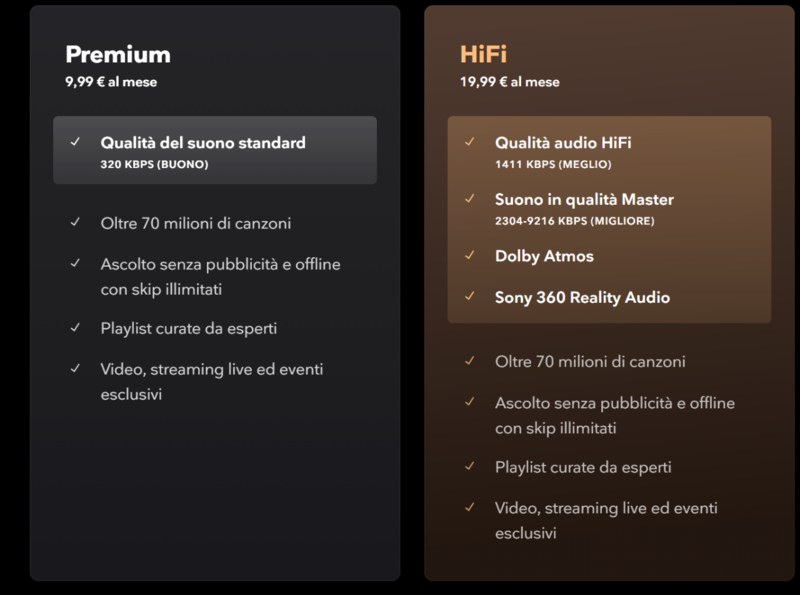Select the HiFi plan title
Viewport: 800px width, 595px height.
(x=485, y=54)
